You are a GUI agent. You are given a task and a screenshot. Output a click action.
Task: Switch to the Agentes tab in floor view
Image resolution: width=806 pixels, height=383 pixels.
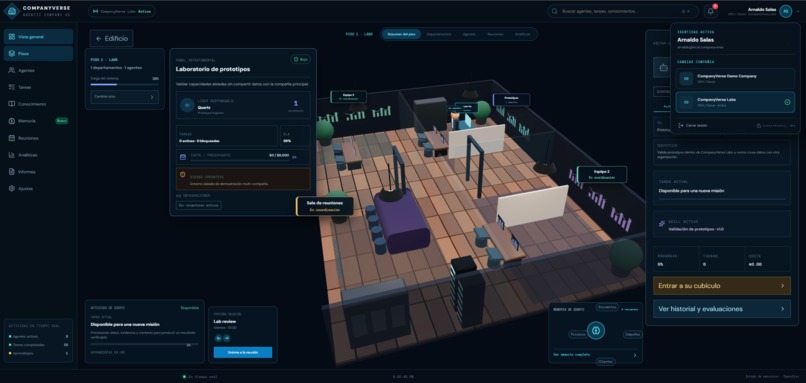pyautogui.click(x=469, y=34)
